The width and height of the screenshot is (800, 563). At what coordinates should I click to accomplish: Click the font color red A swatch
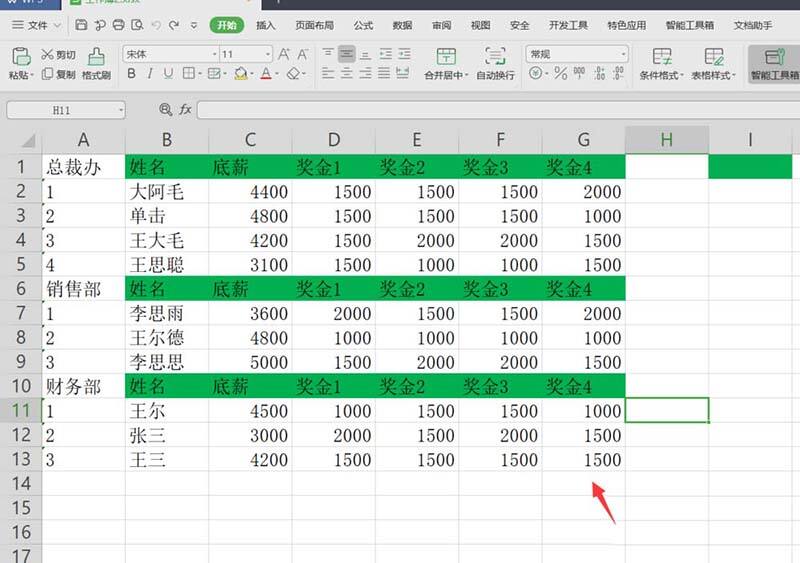pos(267,74)
